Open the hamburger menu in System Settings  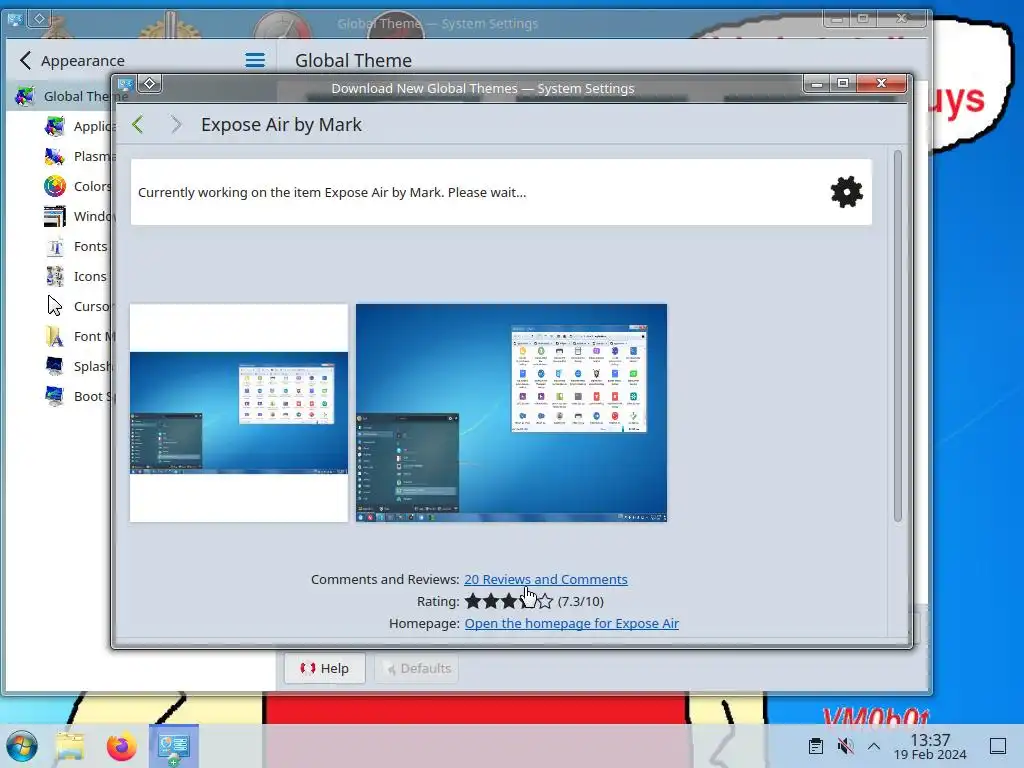pyautogui.click(x=255, y=61)
